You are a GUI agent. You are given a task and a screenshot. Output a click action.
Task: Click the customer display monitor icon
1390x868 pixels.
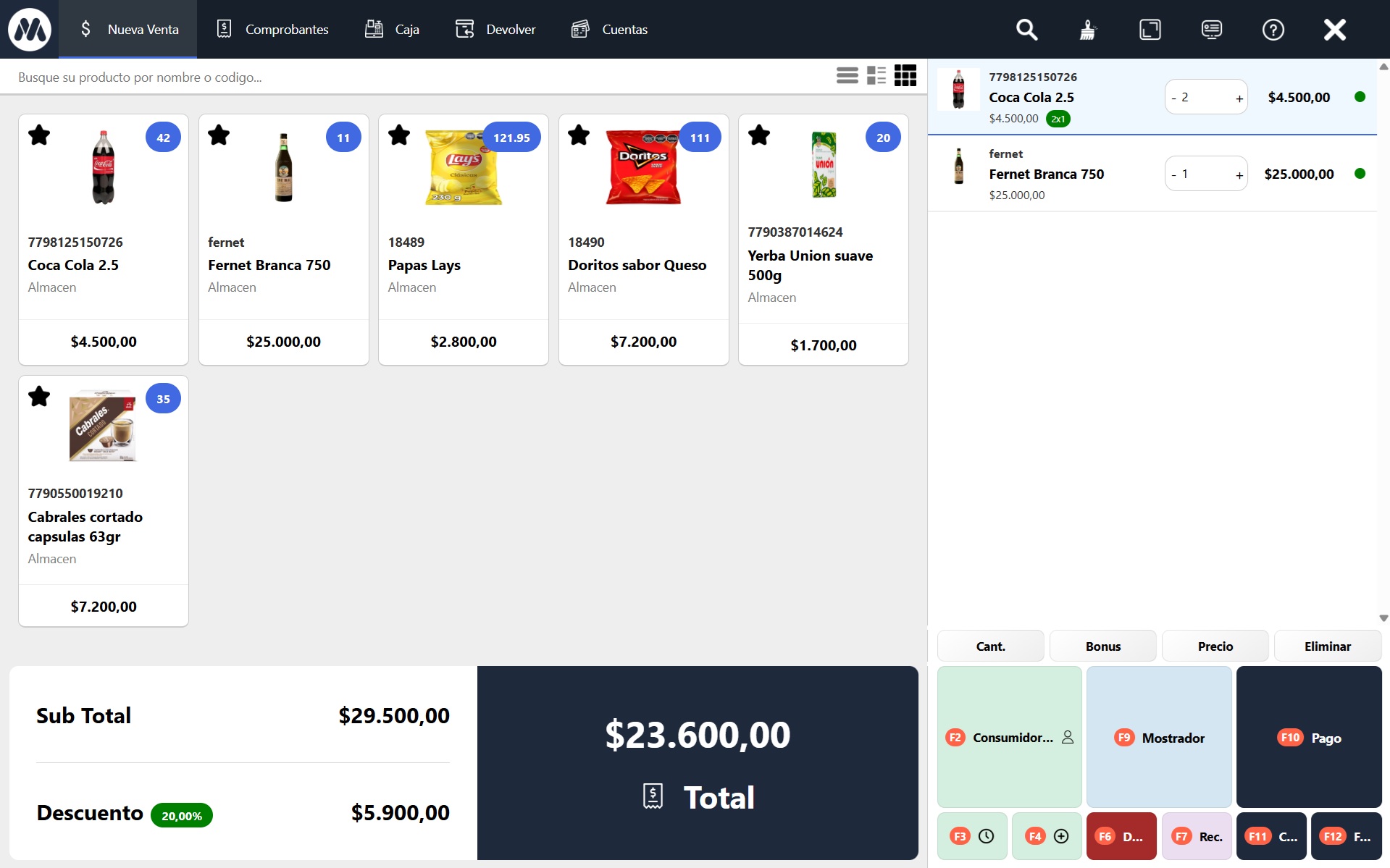(1211, 30)
